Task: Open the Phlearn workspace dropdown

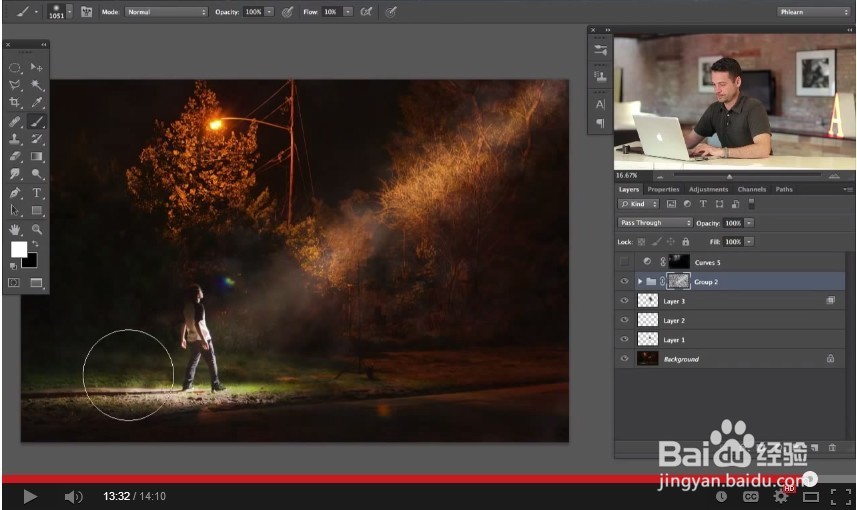Action: point(813,11)
